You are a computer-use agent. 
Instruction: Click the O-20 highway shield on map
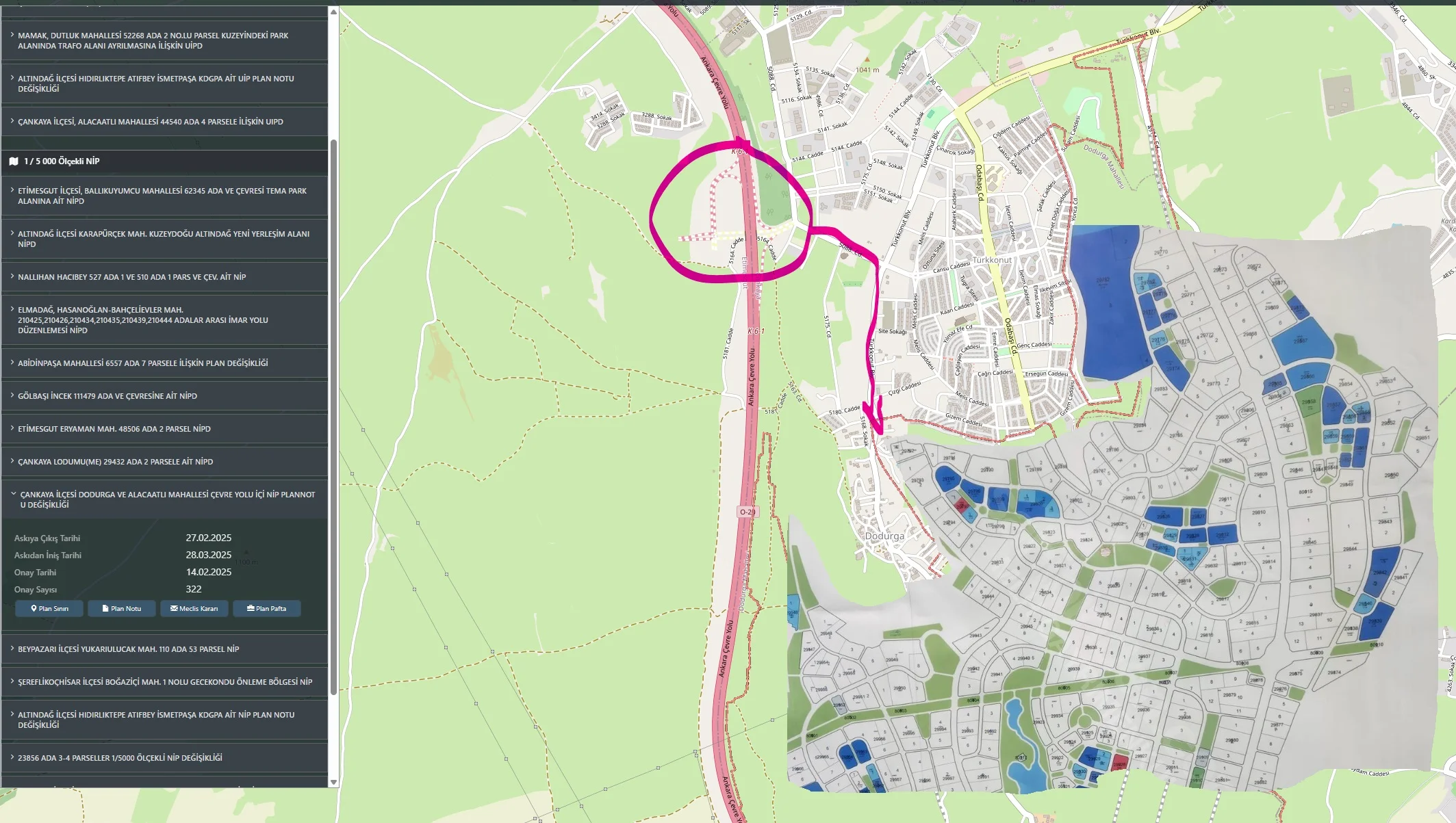click(747, 512)
